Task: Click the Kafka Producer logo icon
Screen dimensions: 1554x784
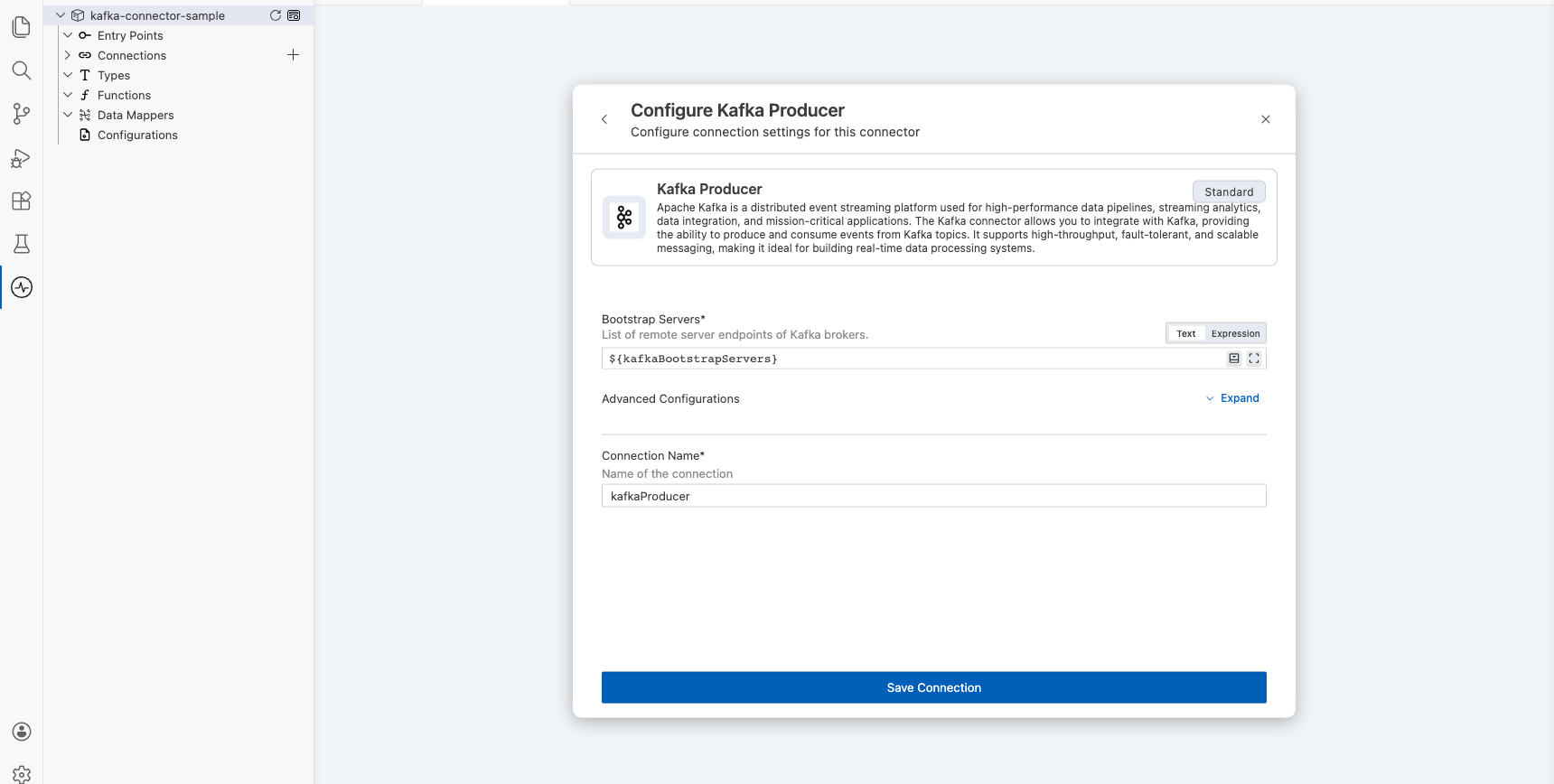Action: [624, 217]
